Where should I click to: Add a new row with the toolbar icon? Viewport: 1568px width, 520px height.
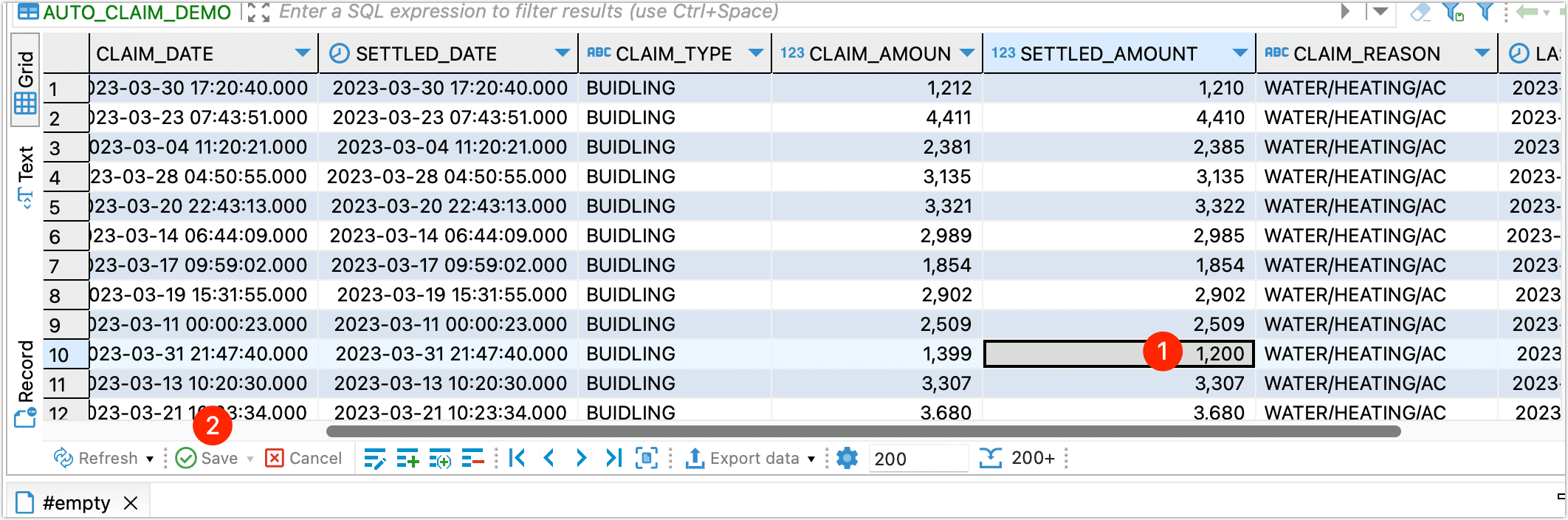pyautogui.click(x=408, y=459)
